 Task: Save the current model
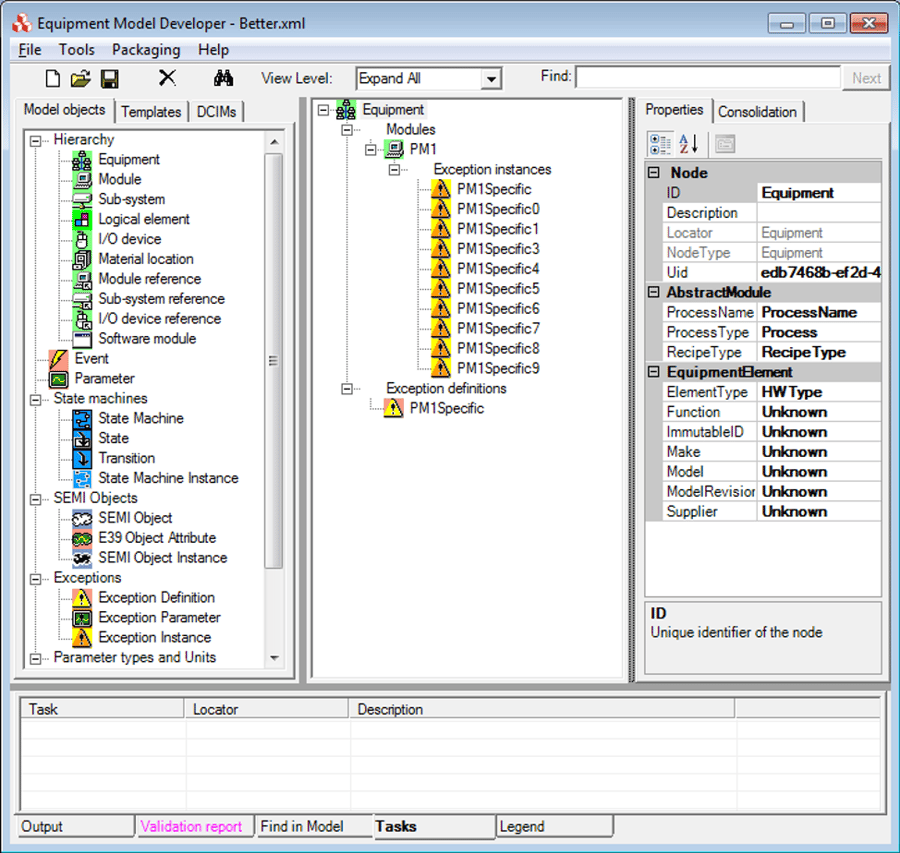(x=110, y=78)
